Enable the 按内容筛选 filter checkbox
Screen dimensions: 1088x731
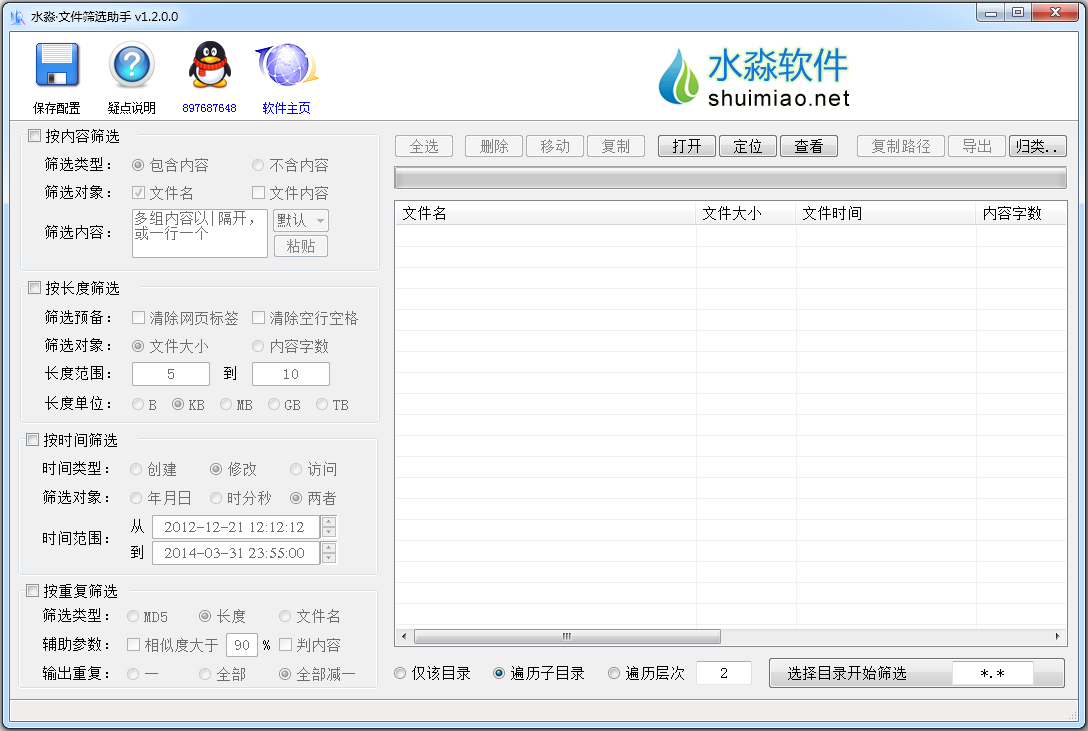[x=33, y=136]
